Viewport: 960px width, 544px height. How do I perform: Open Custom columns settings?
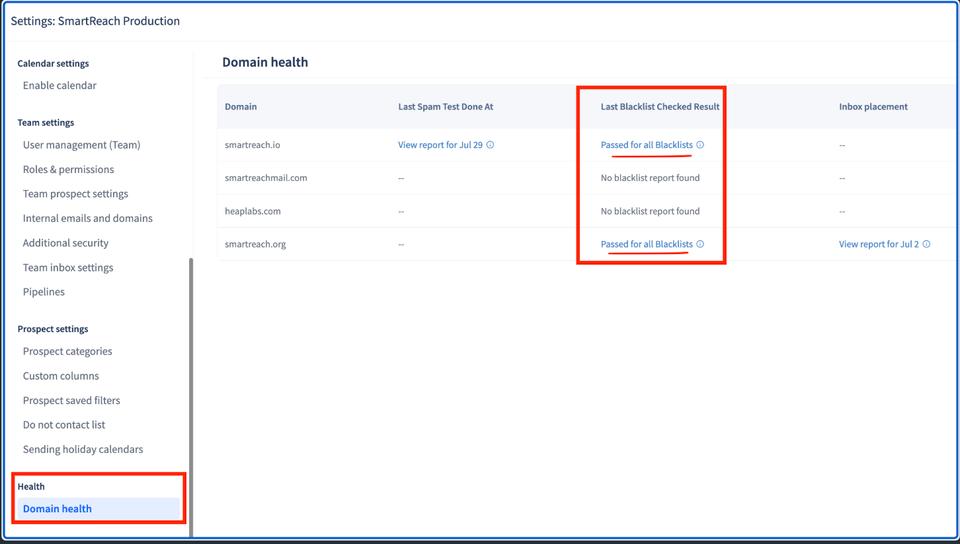61,376
